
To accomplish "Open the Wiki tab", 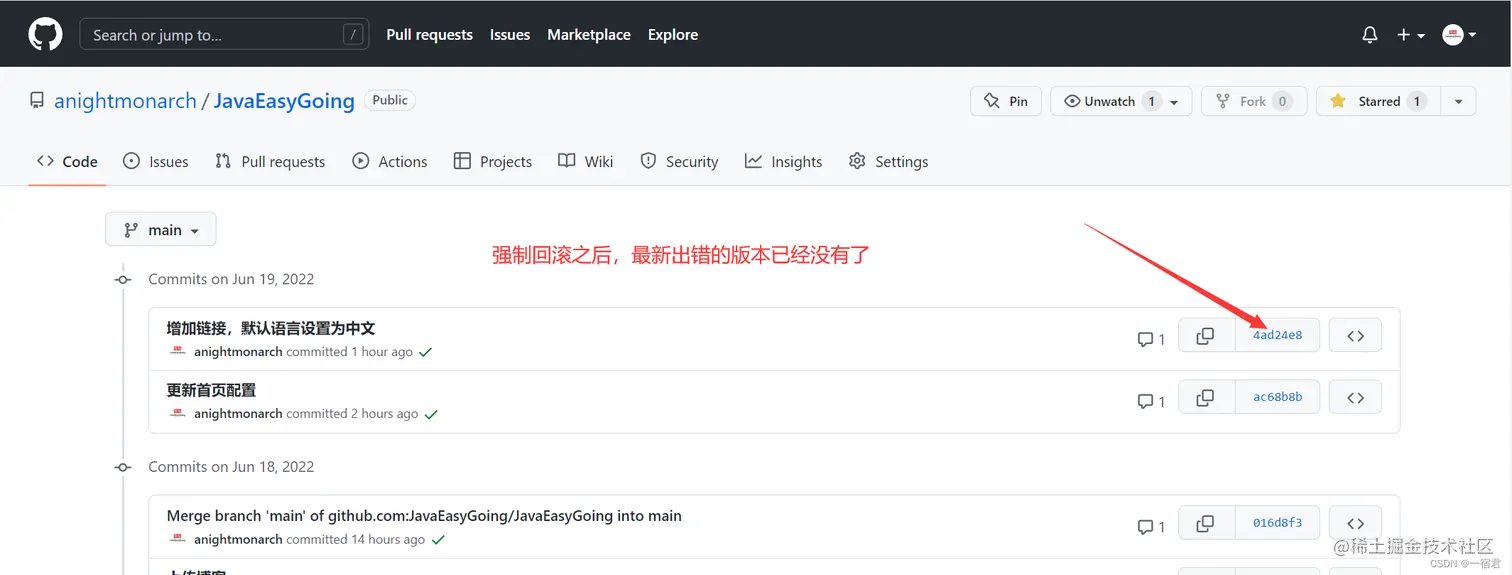I will (586, 161).
